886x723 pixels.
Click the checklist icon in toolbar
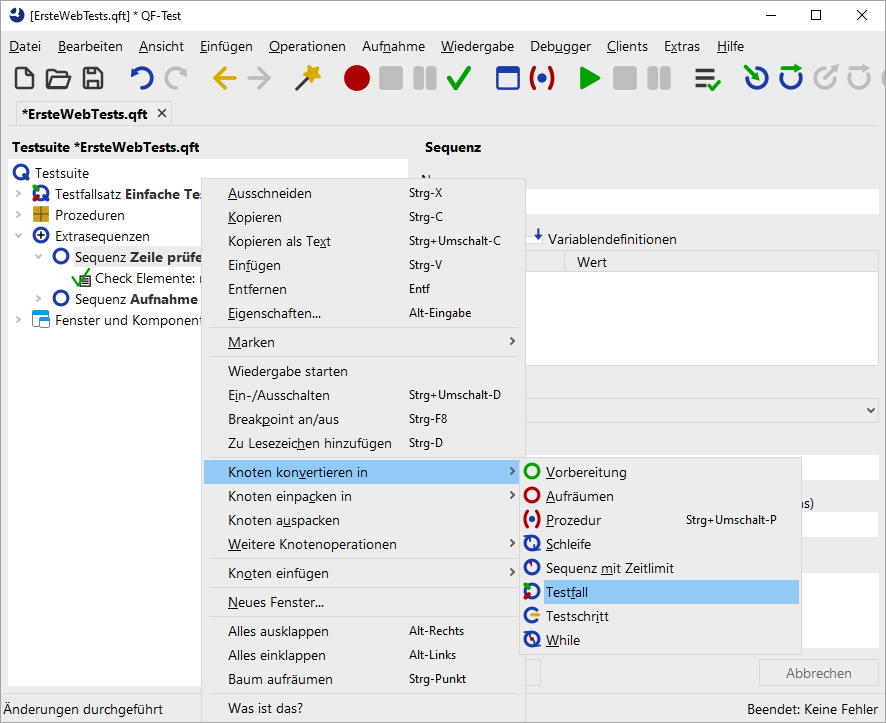[707, 79]
